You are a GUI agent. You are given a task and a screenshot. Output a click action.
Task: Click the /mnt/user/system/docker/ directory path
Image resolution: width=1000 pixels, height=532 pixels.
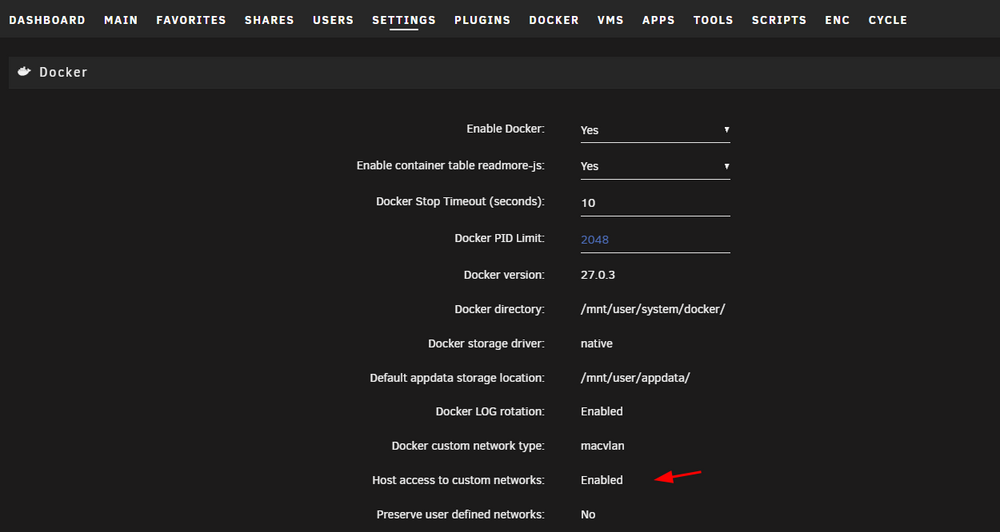[652, 309]
